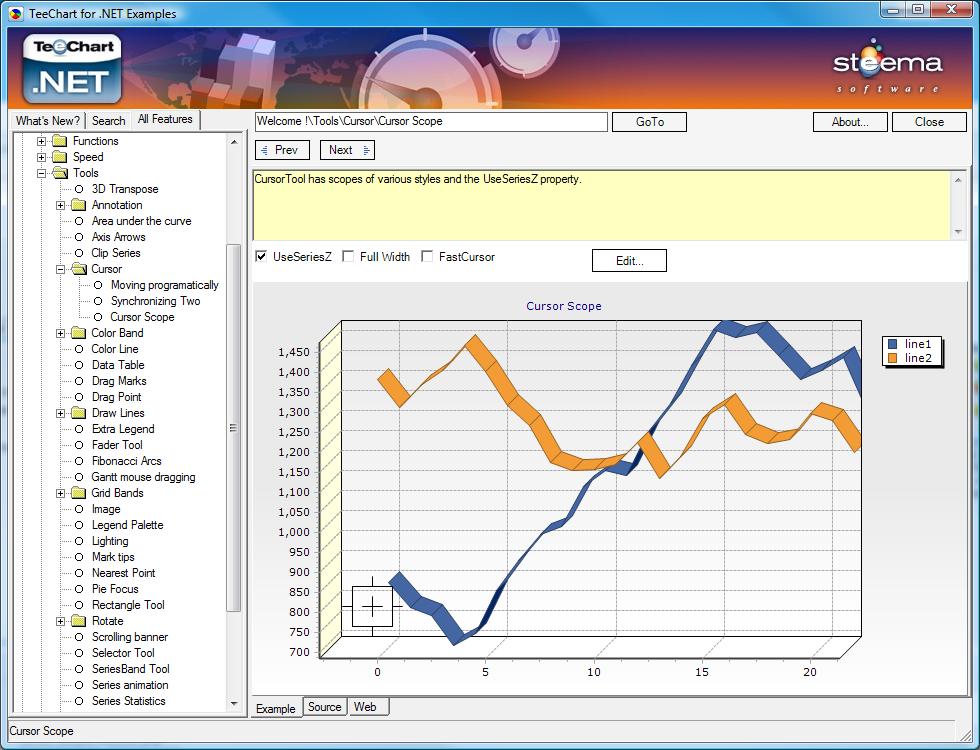
Task: Go to previous example with Prev
Action: click(282, 150)
